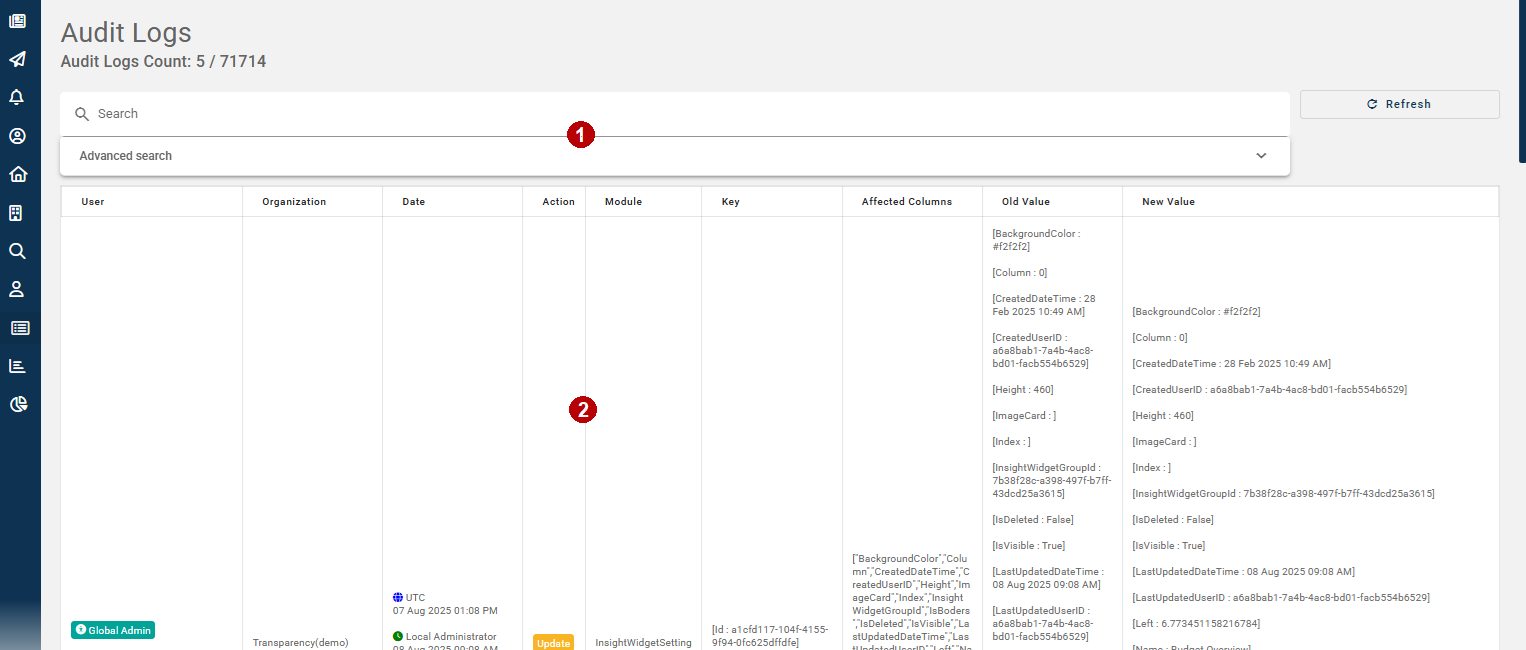Click the Organization column header

click(294, 202)
